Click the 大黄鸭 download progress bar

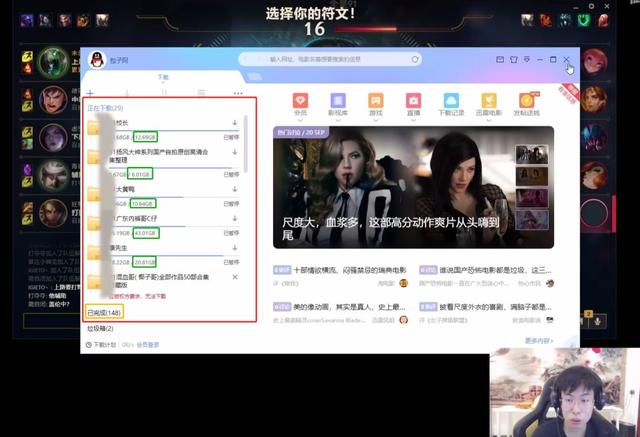[175, 197]
